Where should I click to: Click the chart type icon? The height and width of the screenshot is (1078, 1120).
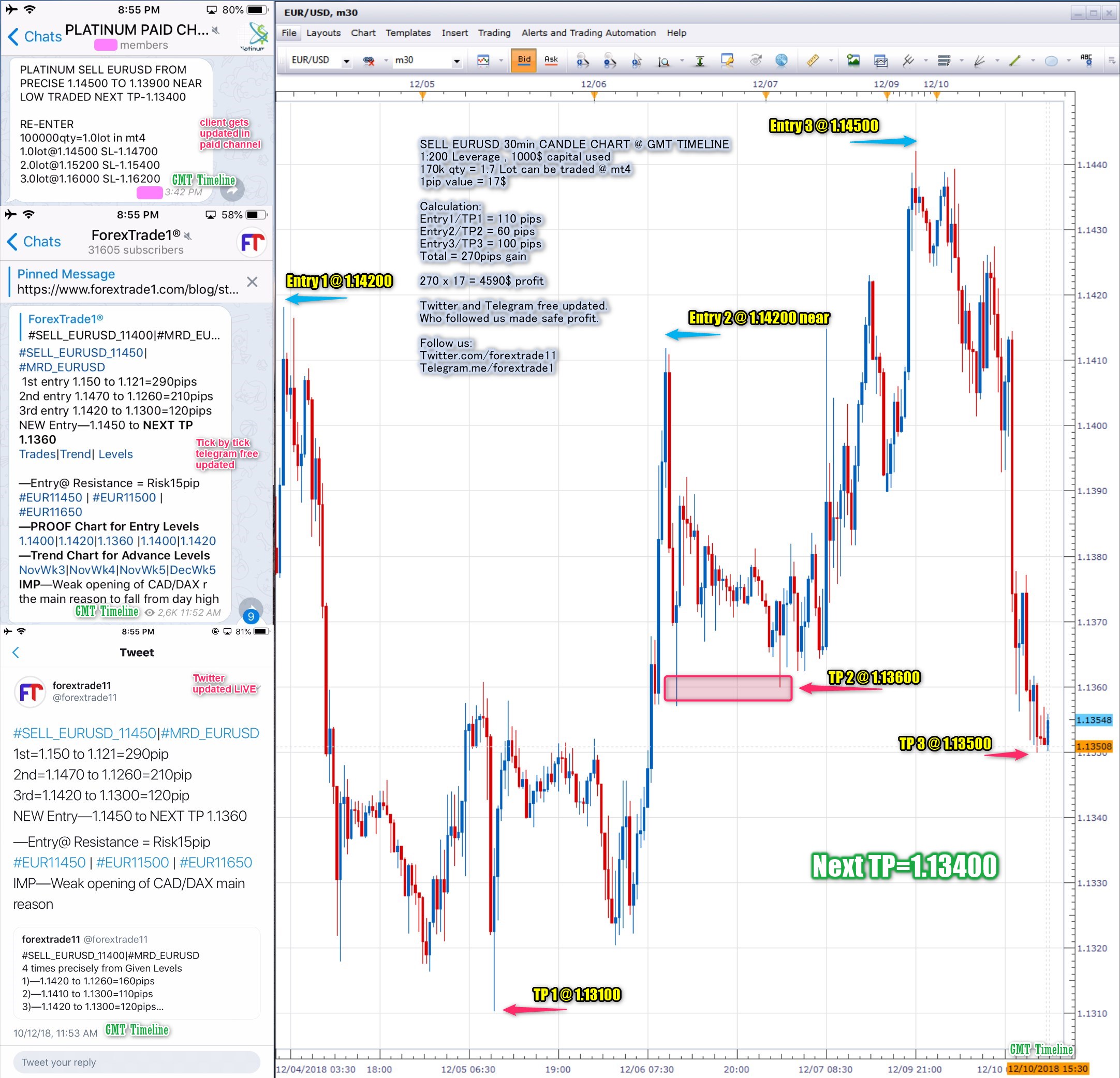(x=483, y=61)
